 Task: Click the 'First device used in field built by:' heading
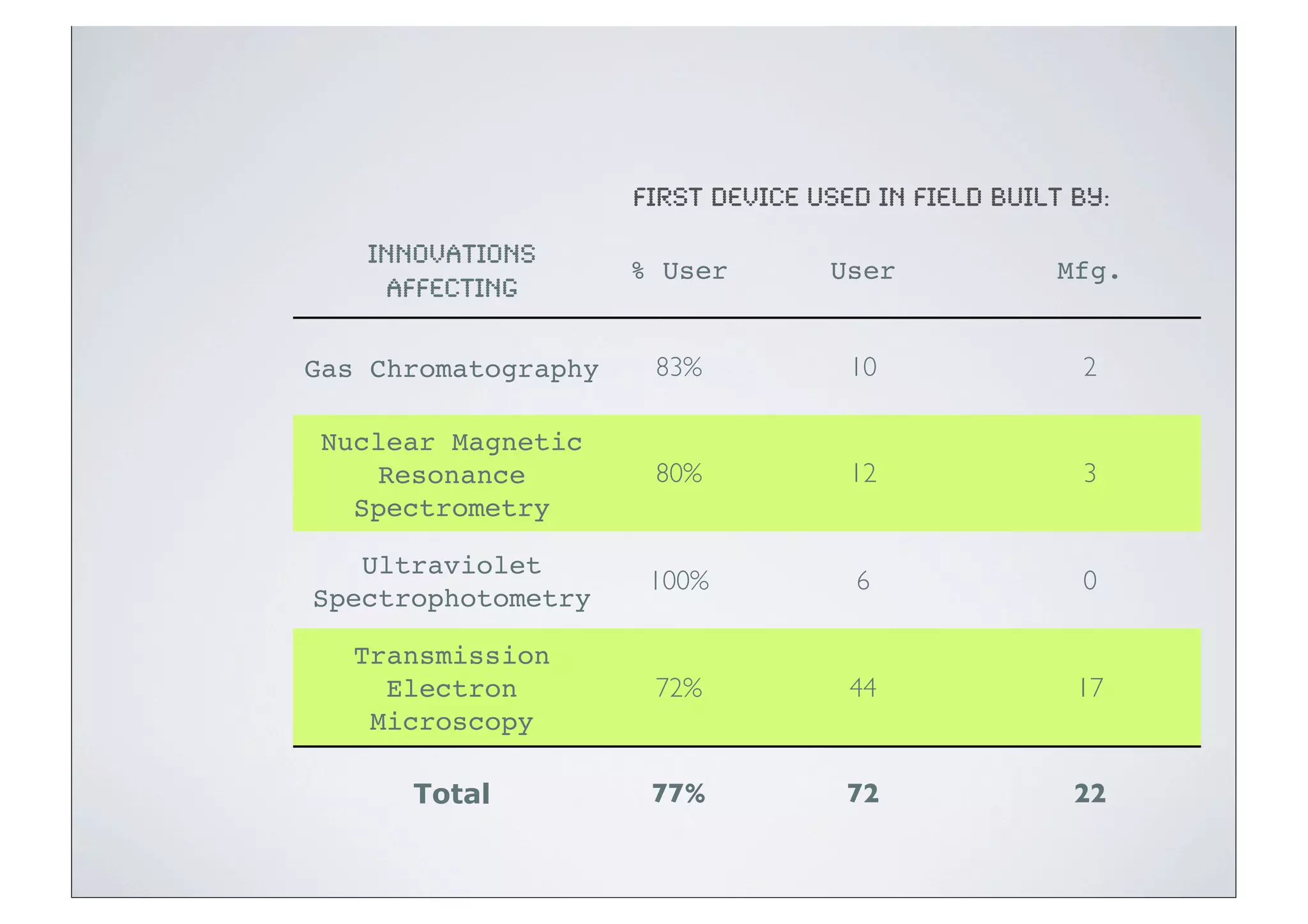(871, 197)
